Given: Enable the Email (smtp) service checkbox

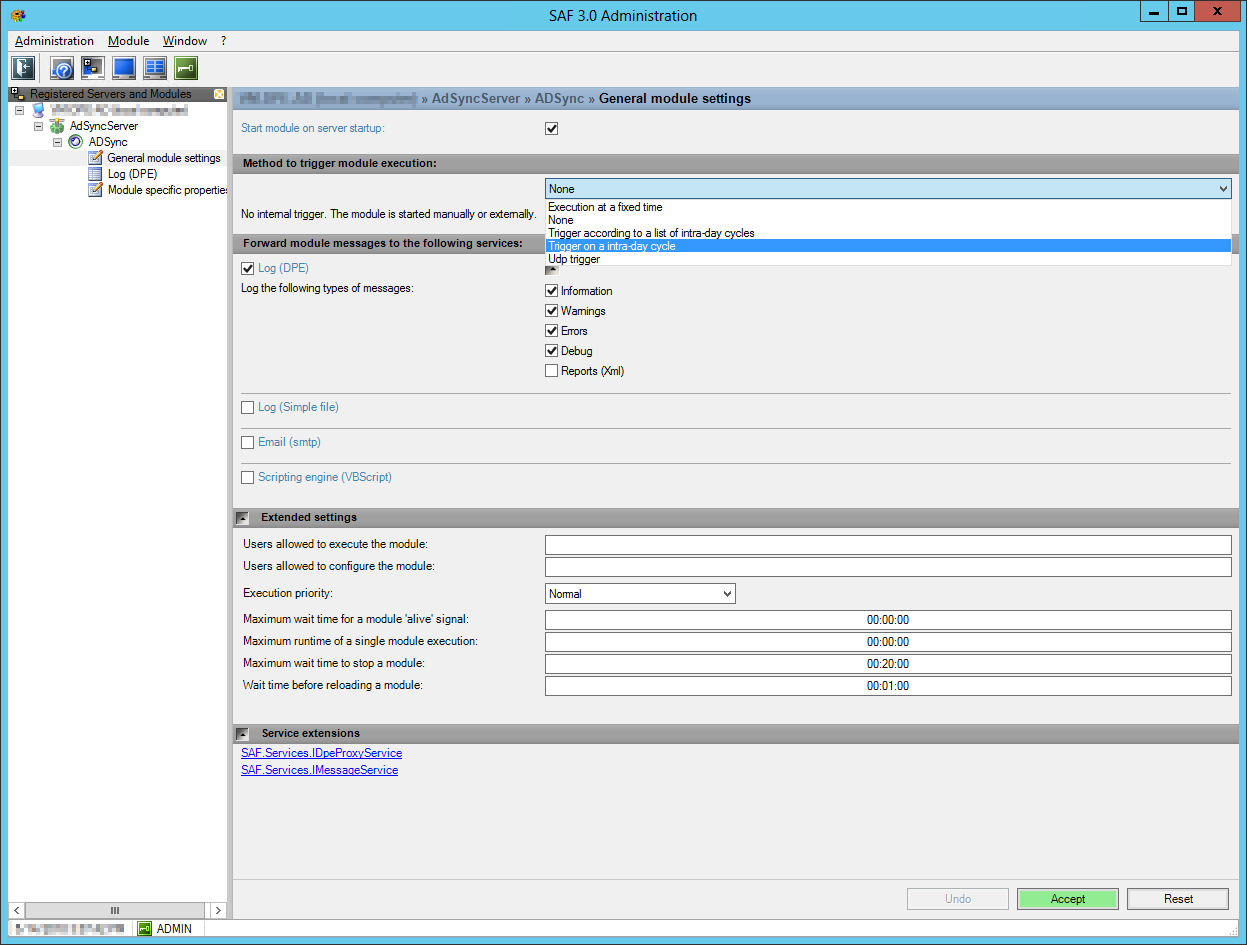Looking at the screenshot, I should tap(248, 442).
